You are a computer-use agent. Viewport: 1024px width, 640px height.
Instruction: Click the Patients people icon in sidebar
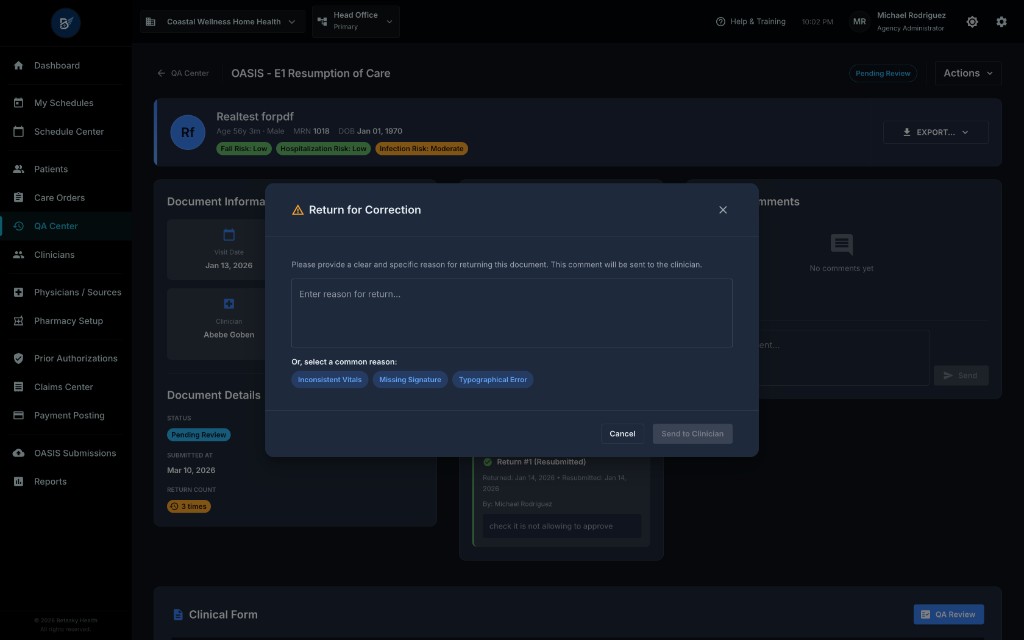coord(18,169)
